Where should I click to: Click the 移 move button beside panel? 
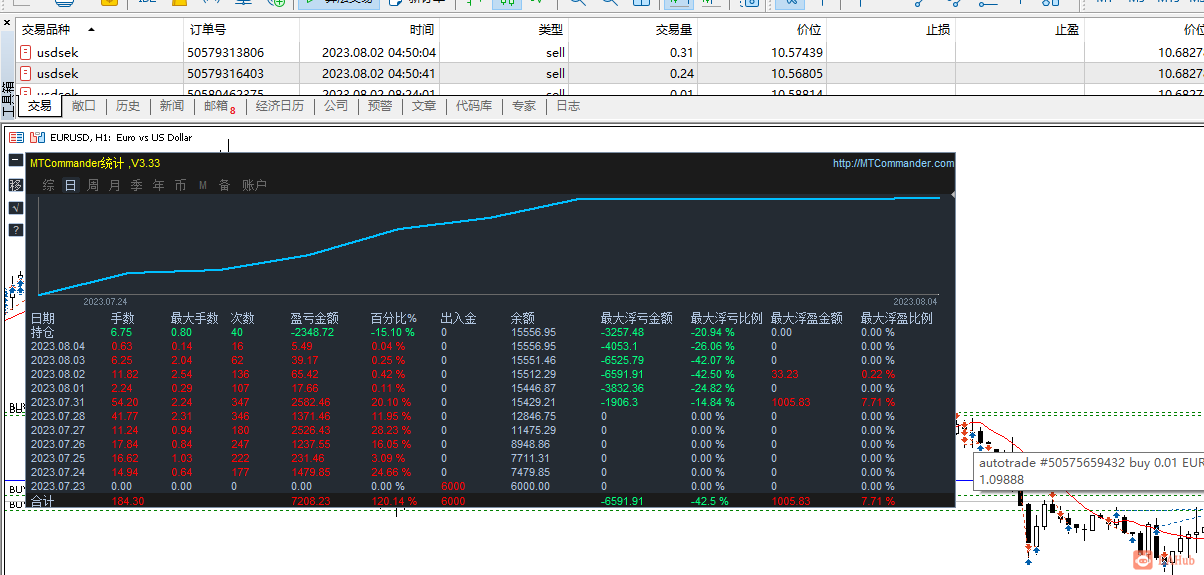pos(15,185)
